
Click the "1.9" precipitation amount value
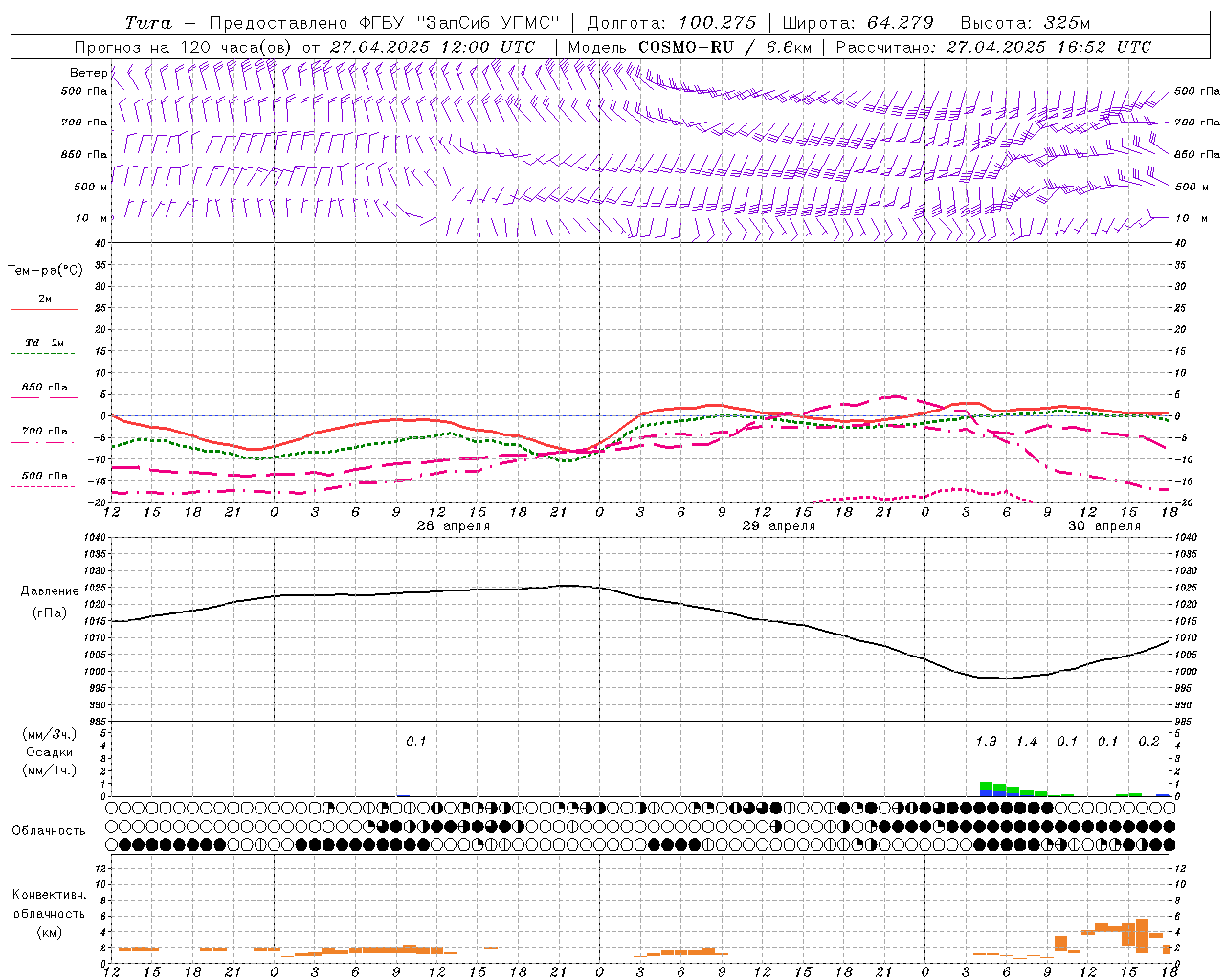coord(986,742)
